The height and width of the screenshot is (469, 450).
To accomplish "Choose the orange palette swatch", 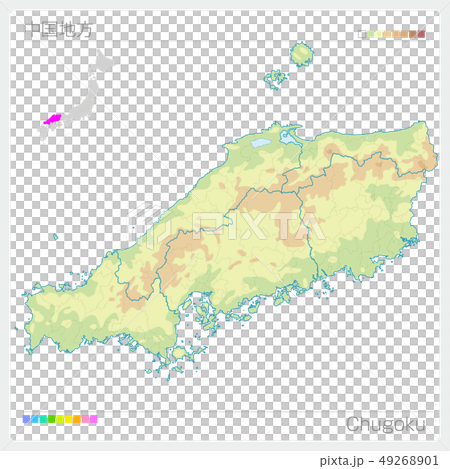I will pyautogui.click(x=77, y=419).
